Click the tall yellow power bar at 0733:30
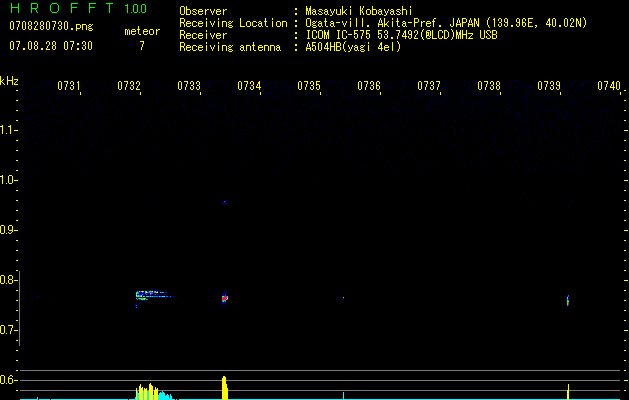629x400 pixels. pos(225,388)
